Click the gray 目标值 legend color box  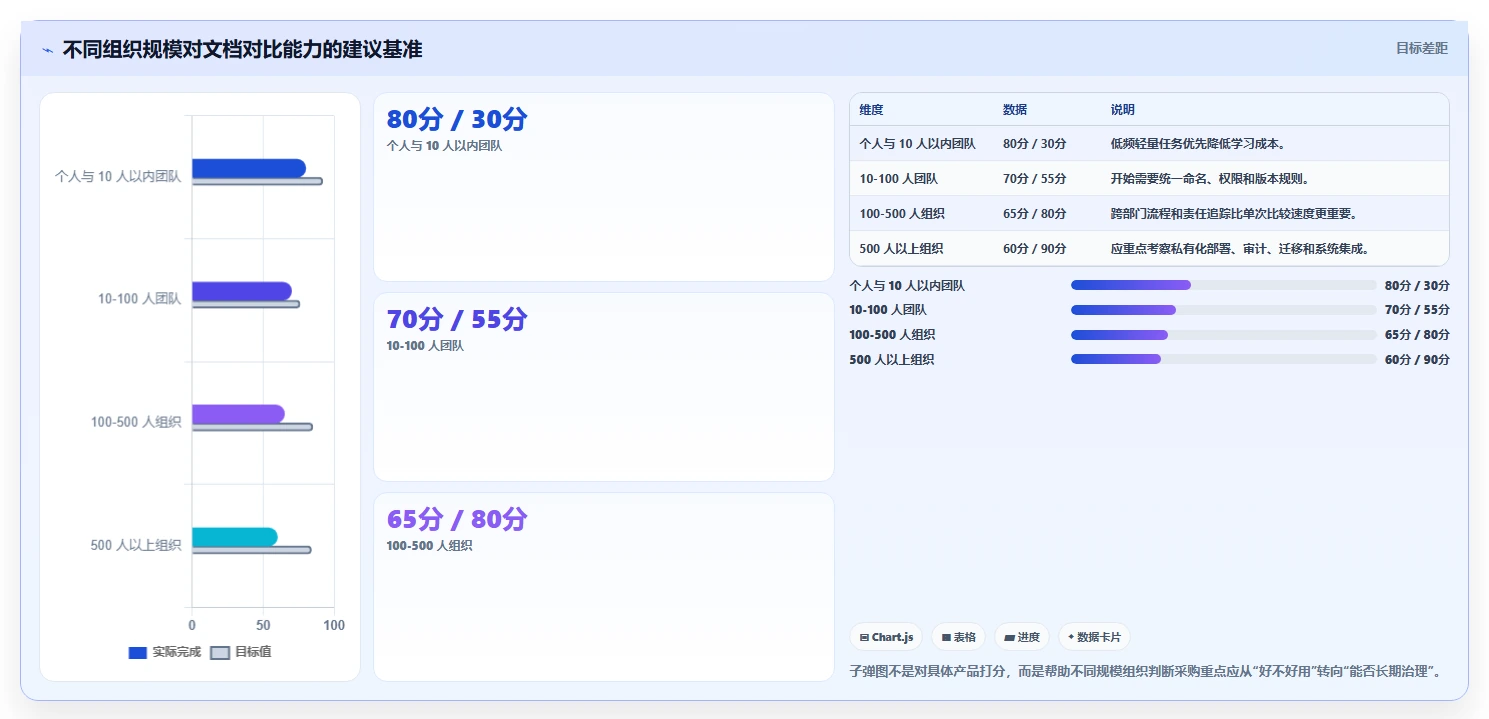pos(220,653)
